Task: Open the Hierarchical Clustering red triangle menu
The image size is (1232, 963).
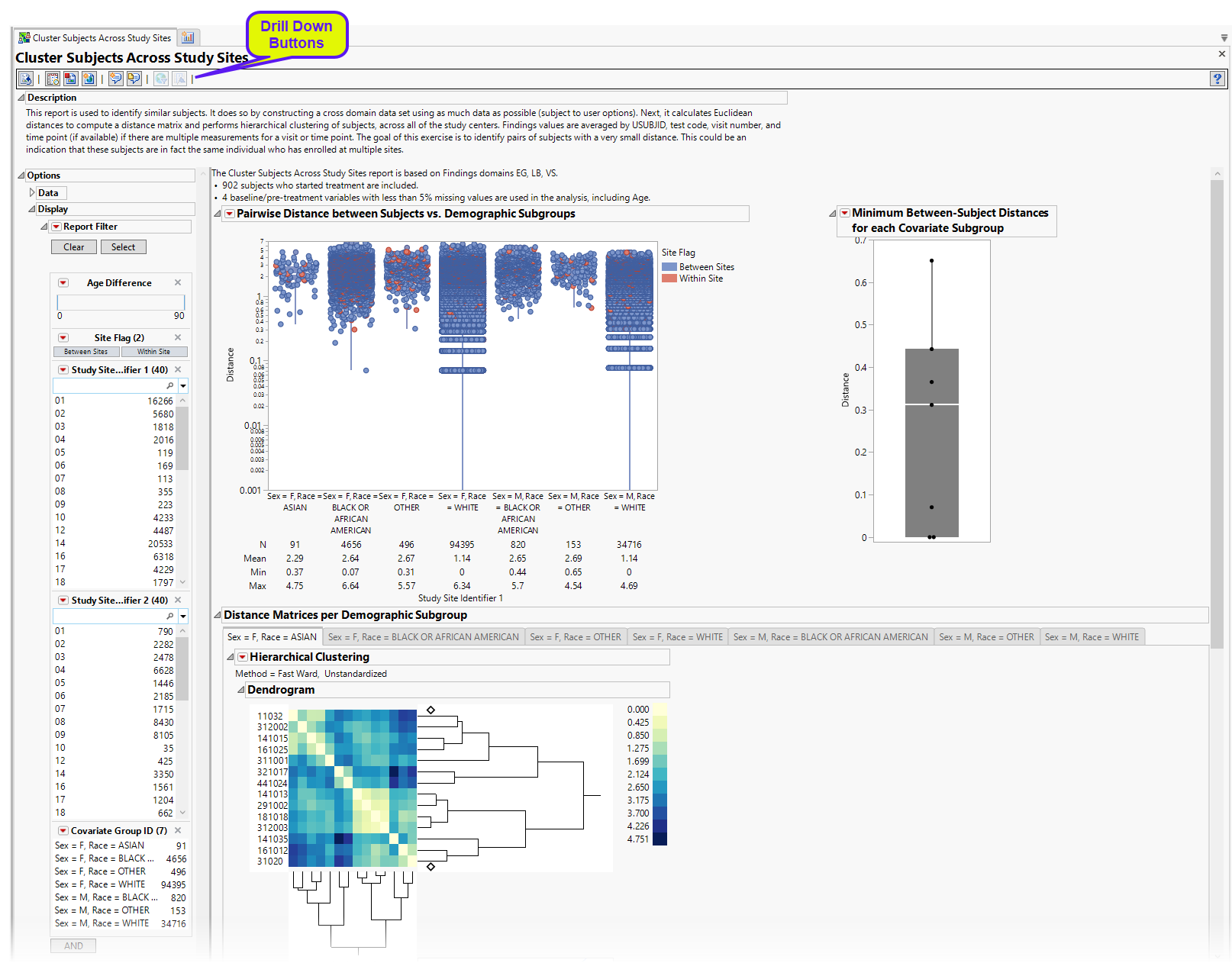Action: 243,657
